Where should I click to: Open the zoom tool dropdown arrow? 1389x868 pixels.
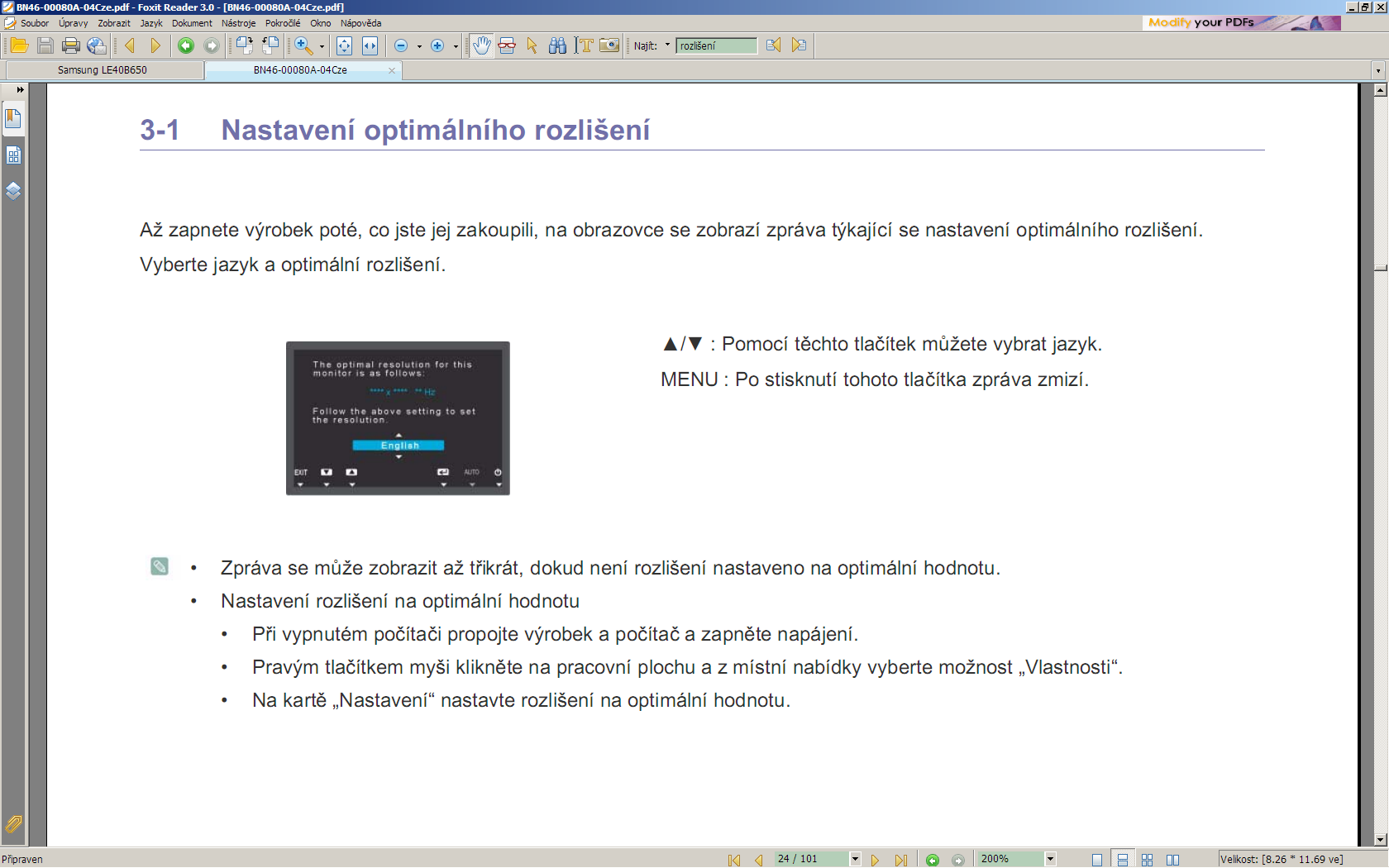coord(322,46)
